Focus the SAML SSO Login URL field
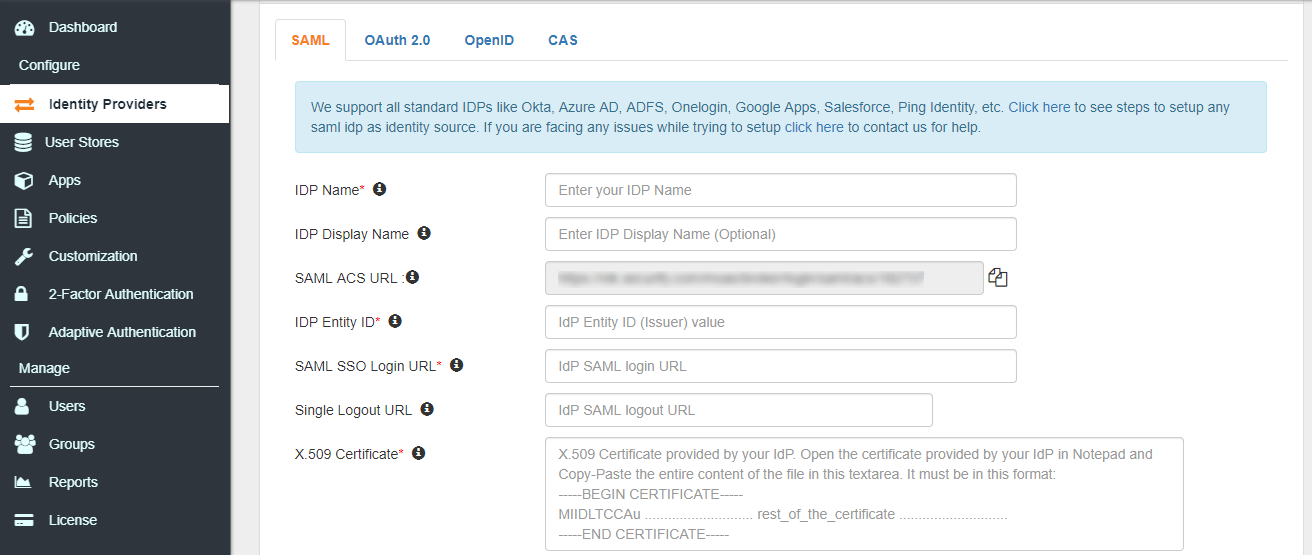 (x=781, y=366)
